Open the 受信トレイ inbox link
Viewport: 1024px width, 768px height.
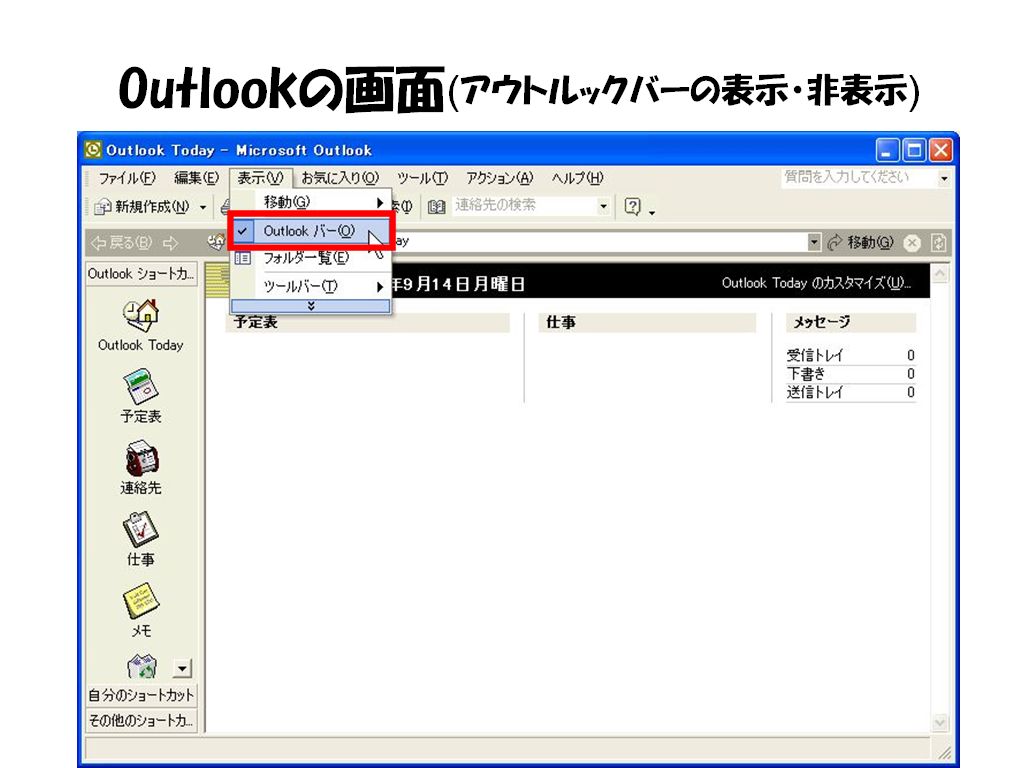click(x=814, y=355)
